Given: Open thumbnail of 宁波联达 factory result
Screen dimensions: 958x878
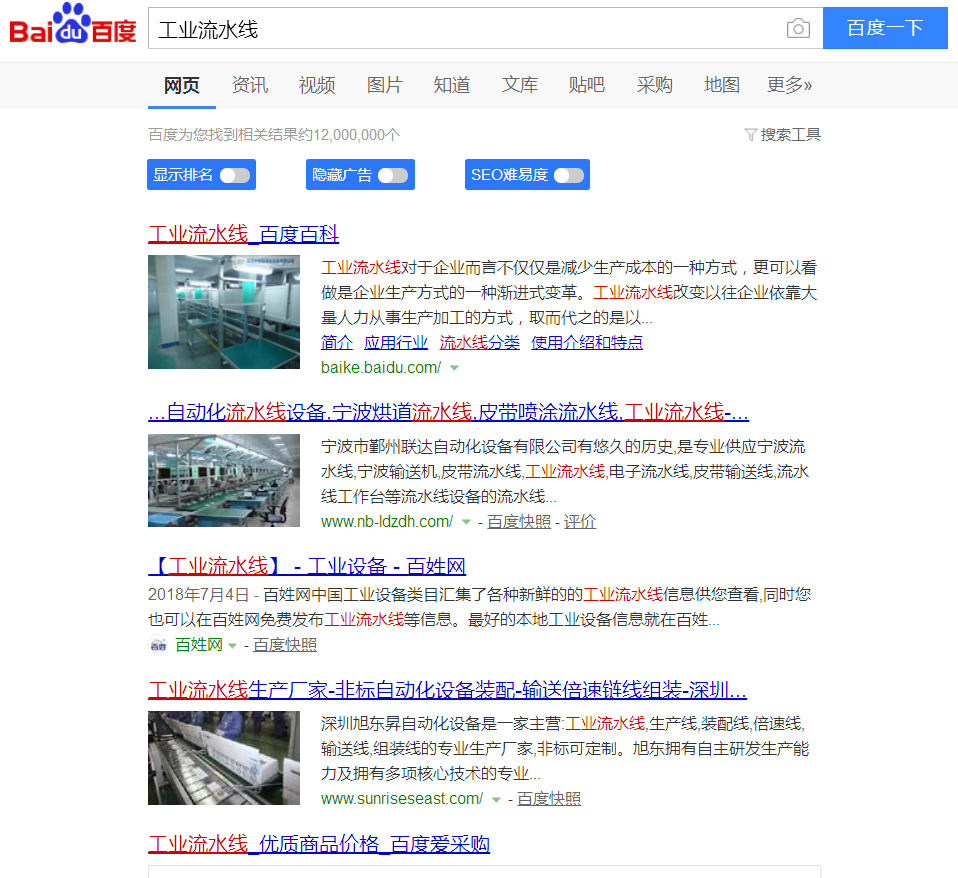Looking at the screenshot, I should click(224, 480).
